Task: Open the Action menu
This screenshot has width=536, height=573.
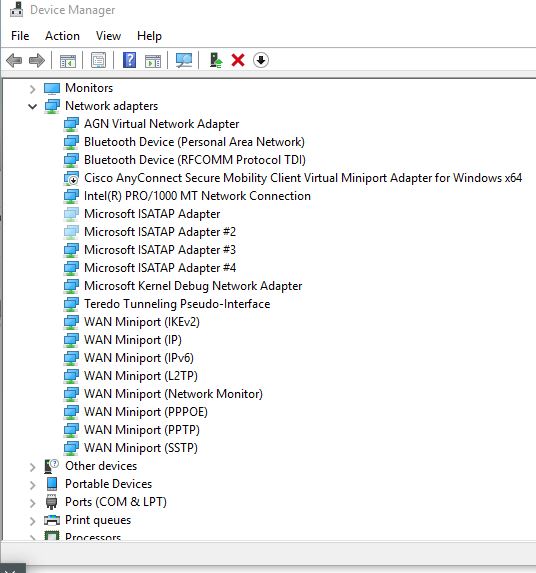Action: point(62,36)
